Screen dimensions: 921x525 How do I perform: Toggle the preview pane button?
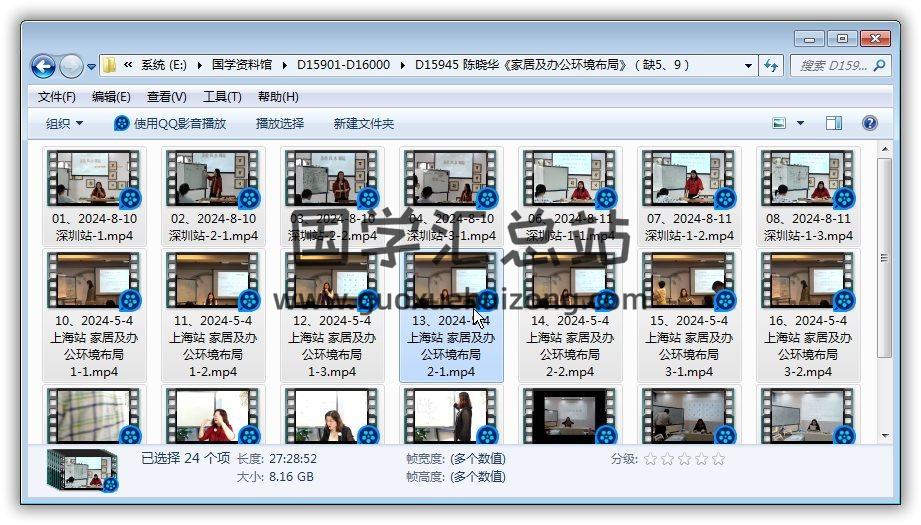833,123
